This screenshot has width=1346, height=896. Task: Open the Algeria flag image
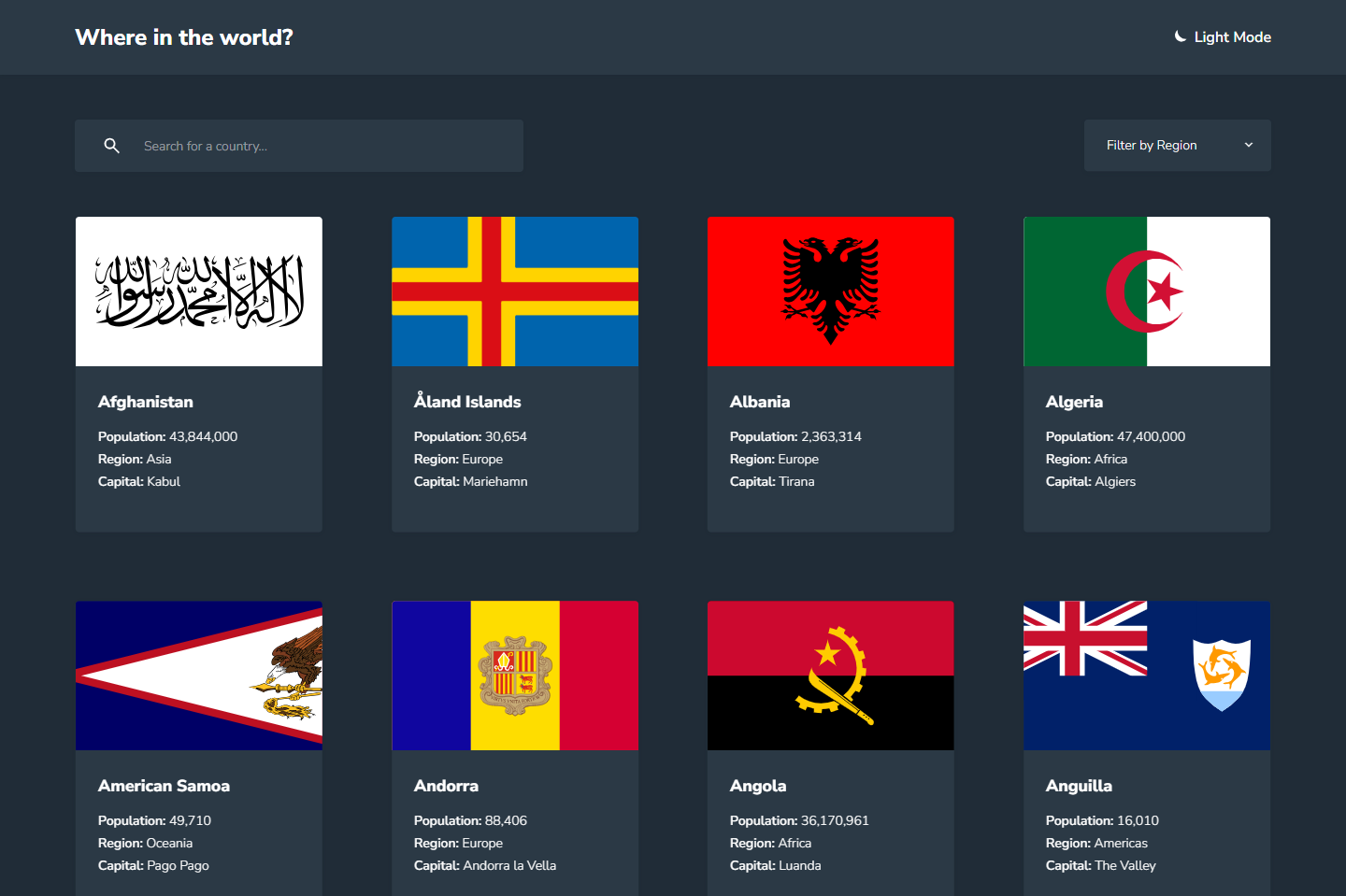tap(1147, 292)
